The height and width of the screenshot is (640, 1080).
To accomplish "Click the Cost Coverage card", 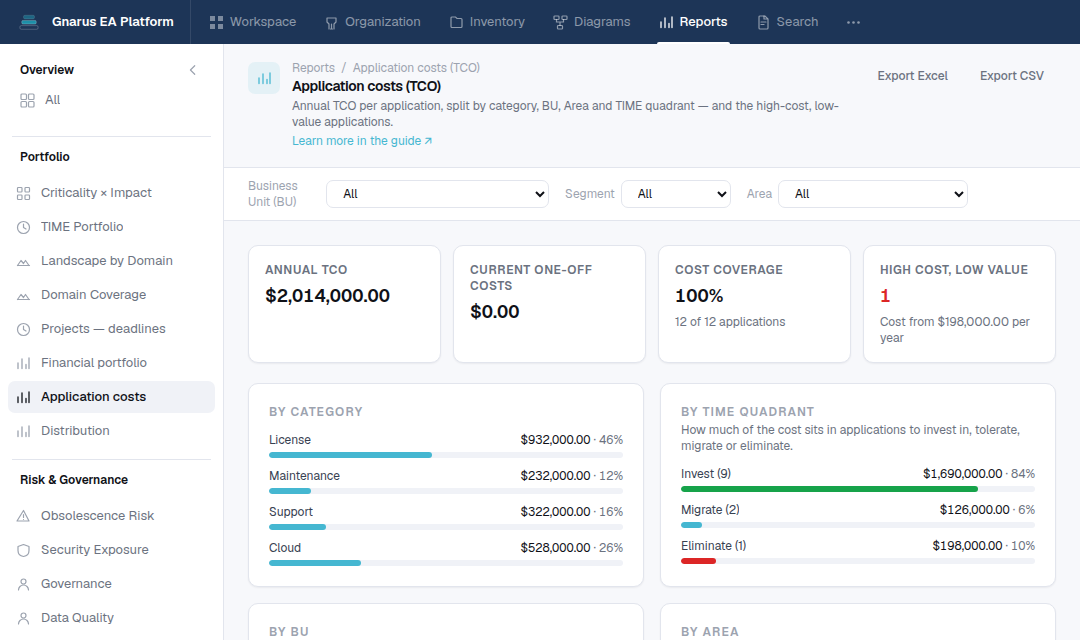I will point(754,304).
